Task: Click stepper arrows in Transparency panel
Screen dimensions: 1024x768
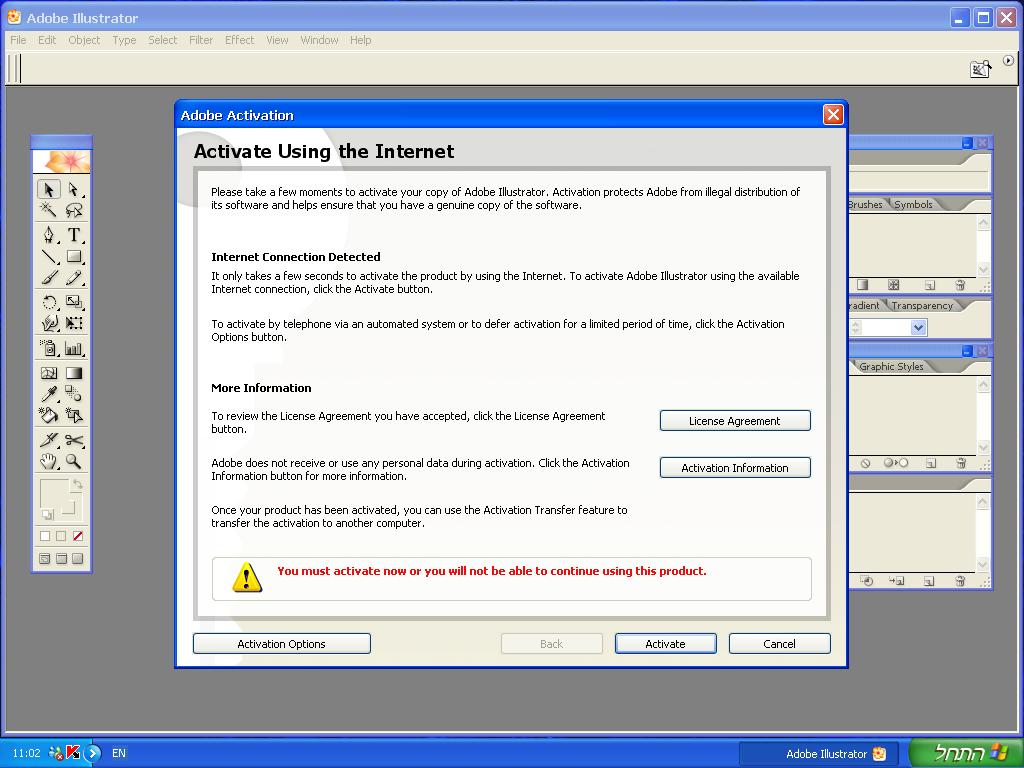Action: pyautogui.click(x=856, y=327)
